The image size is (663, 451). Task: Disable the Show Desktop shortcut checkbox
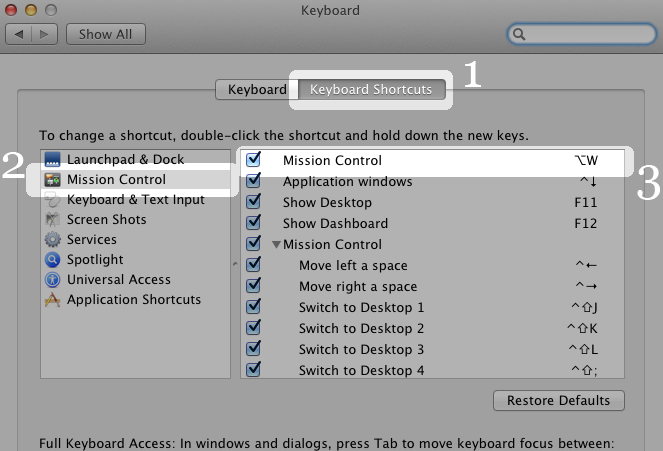[253, 201]
